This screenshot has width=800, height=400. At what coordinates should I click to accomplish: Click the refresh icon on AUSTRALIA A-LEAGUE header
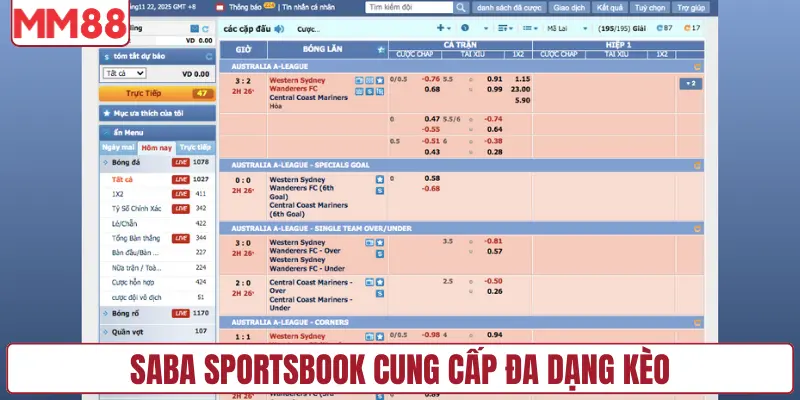697,67
